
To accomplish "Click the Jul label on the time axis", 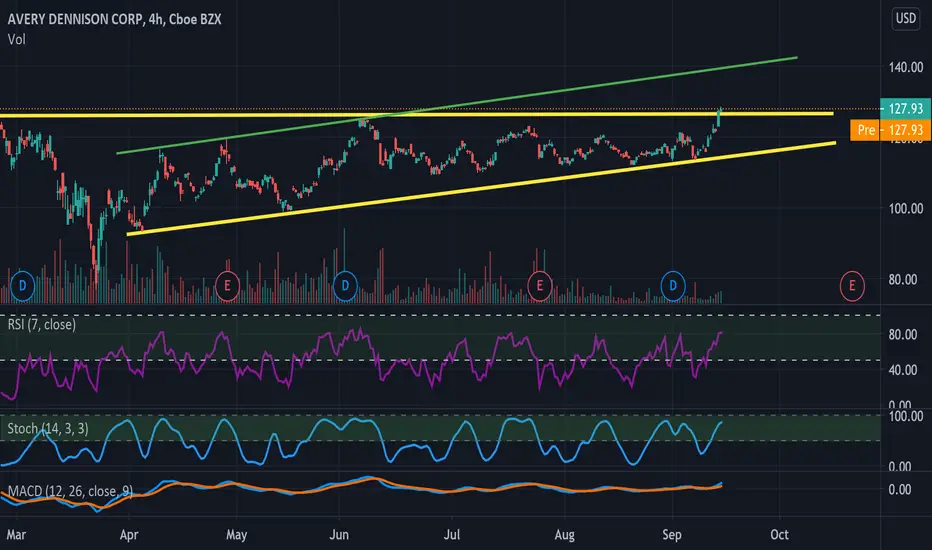I will (452, 535).
